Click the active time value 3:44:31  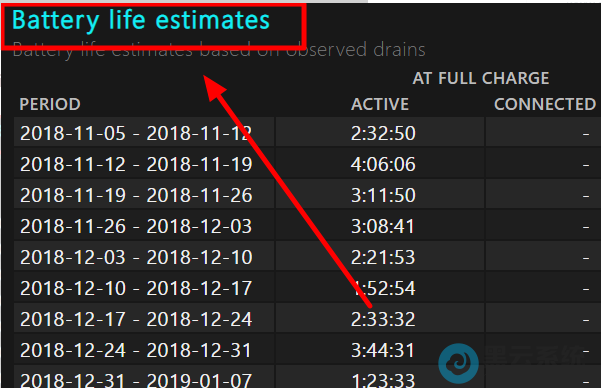pos(383,350)
